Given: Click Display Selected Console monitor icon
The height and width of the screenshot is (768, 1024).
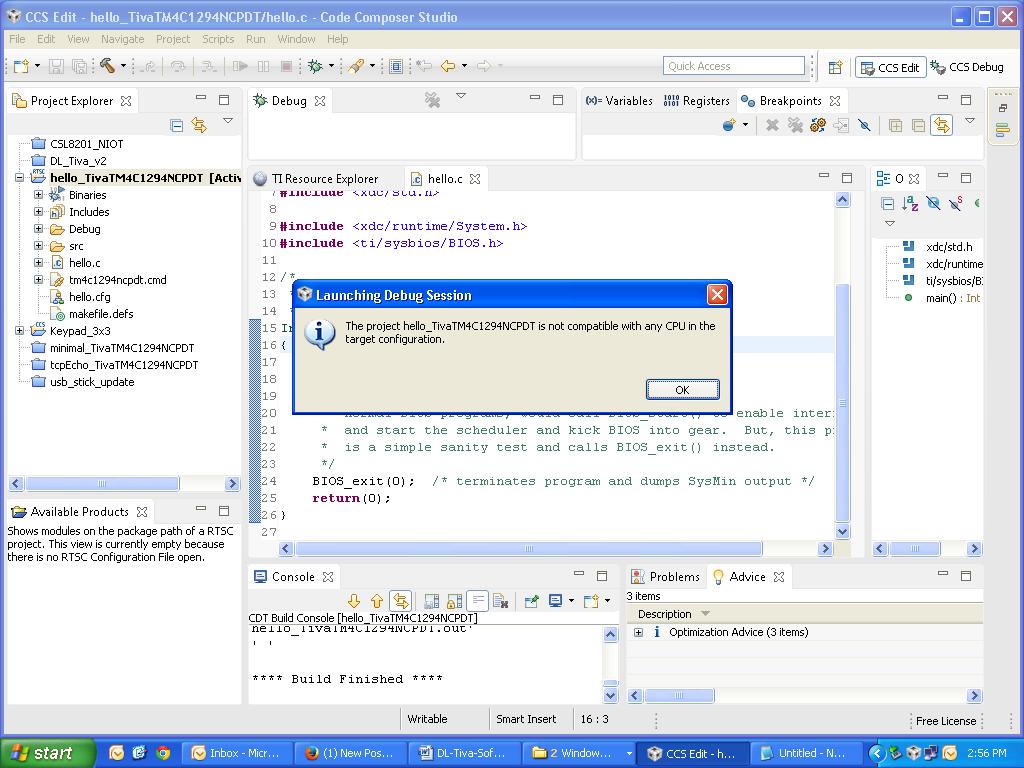Looking at the screenshot, I should click(556, 601).
